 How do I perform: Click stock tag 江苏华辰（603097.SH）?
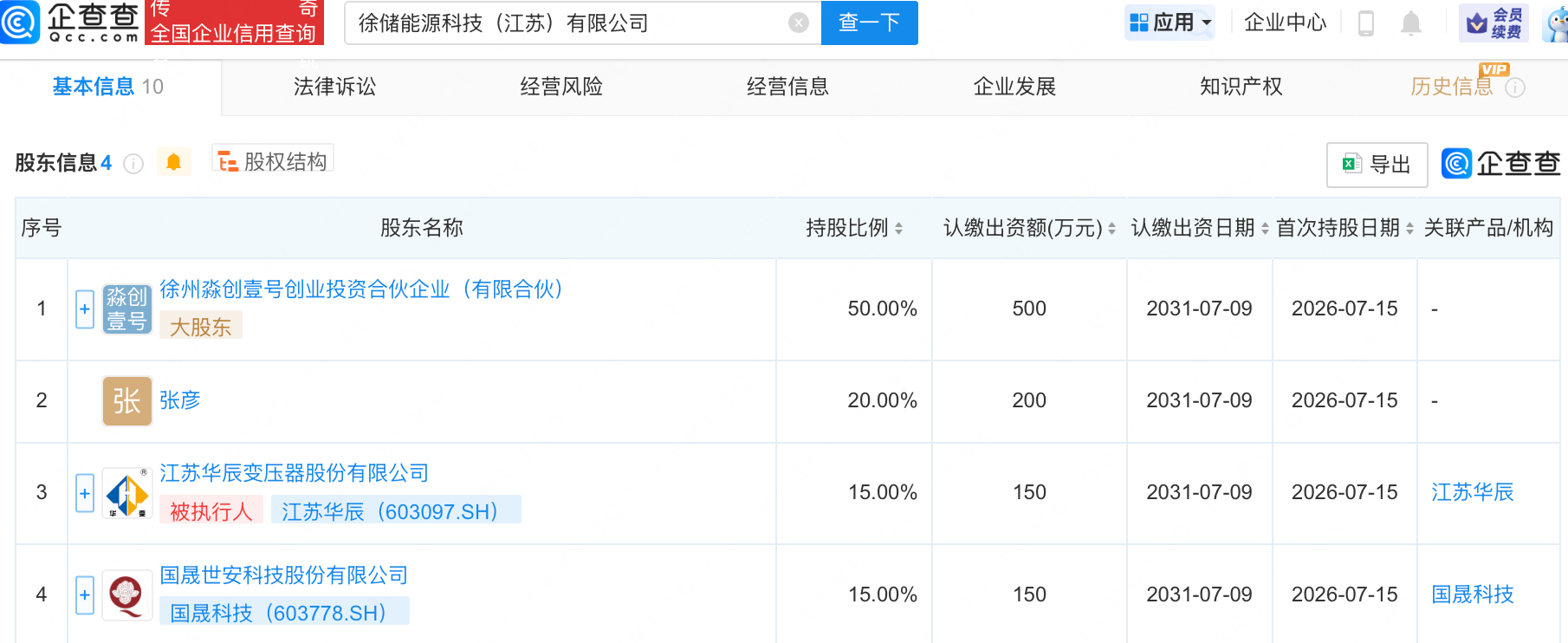point(396,511)
